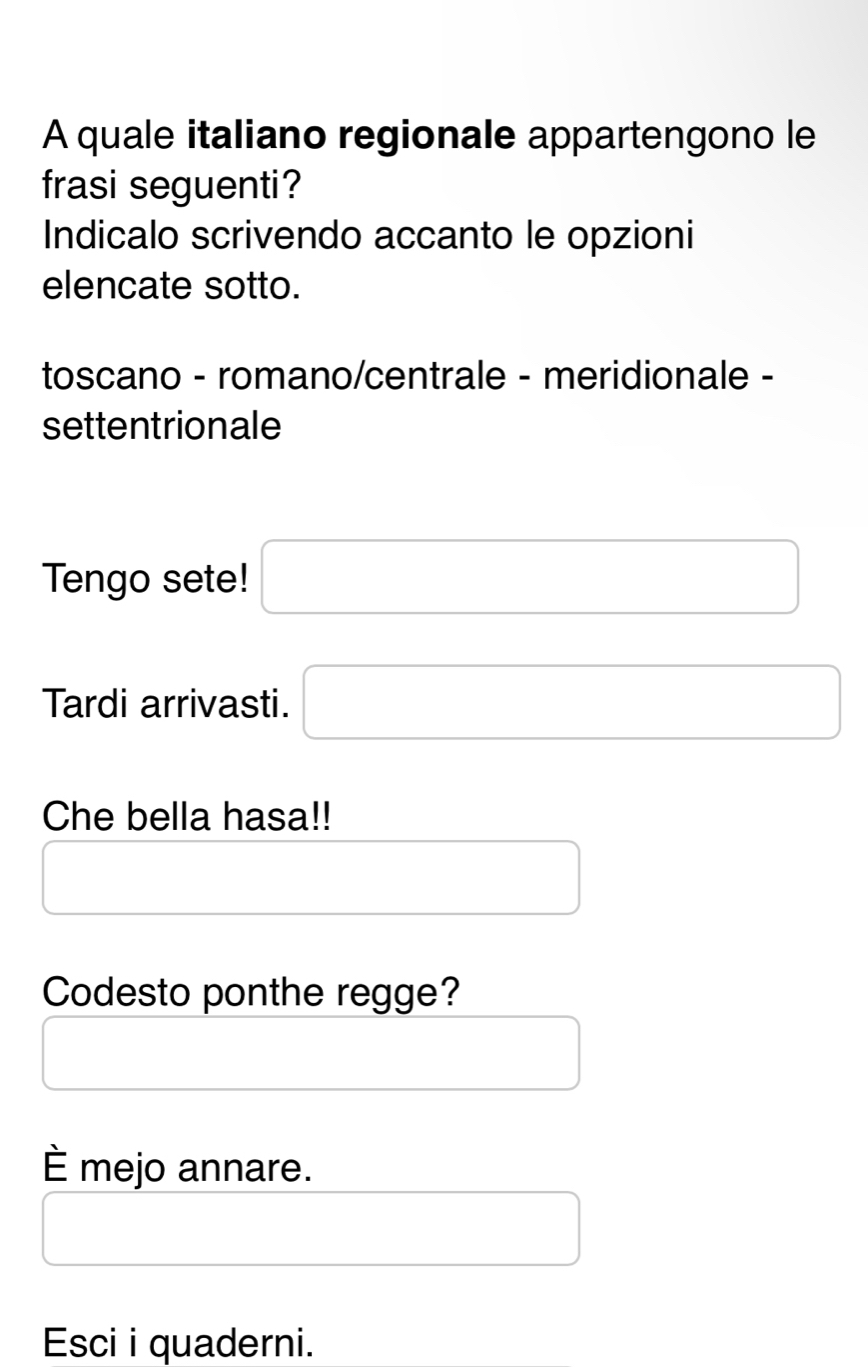Click the bold words "italiano regionale"

pos(354,136)
